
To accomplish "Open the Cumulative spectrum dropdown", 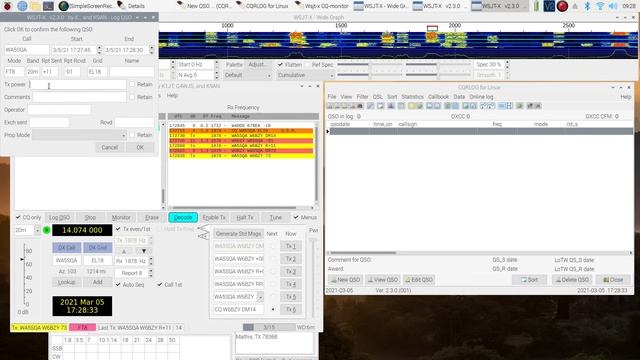I will pyautogui.click(x=305, y=75).
